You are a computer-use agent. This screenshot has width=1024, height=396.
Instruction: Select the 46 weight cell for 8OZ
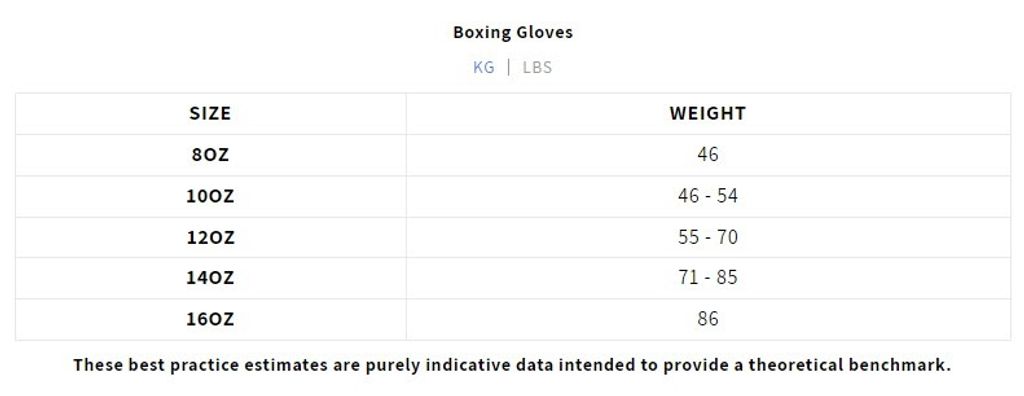tap(708, 154)
